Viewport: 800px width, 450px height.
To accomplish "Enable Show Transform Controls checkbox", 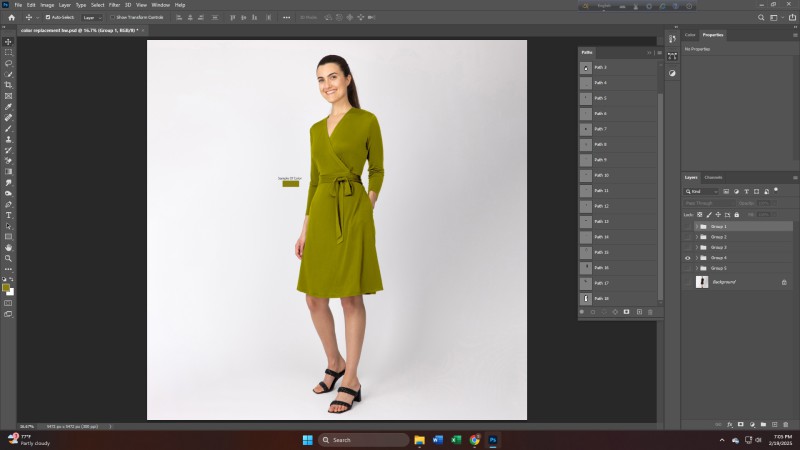I will click(x=114, y=17).
